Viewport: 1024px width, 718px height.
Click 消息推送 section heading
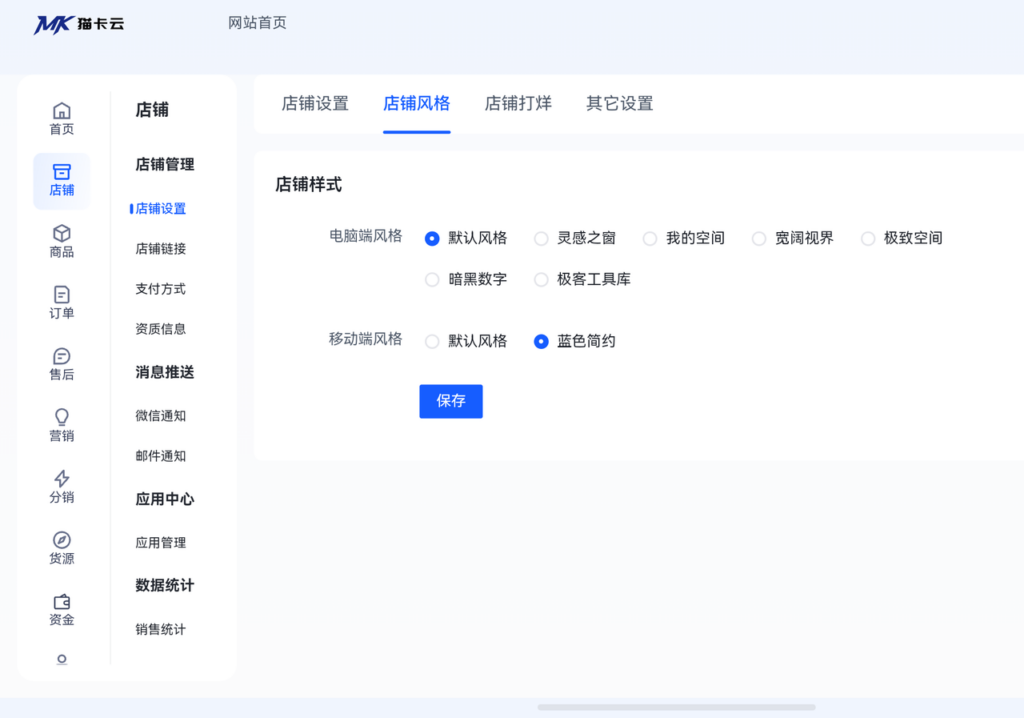(x=165, y=372)
